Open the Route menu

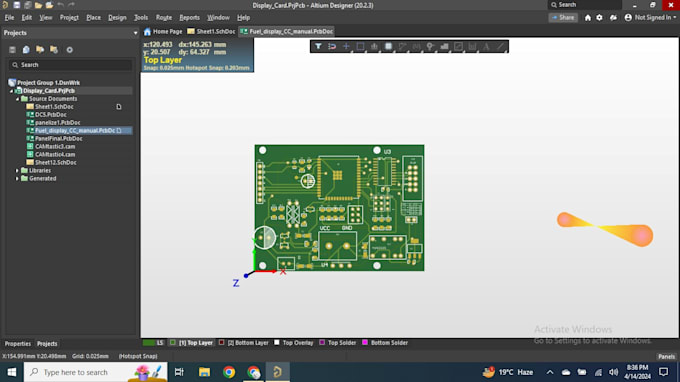click(x=163, y=18)
